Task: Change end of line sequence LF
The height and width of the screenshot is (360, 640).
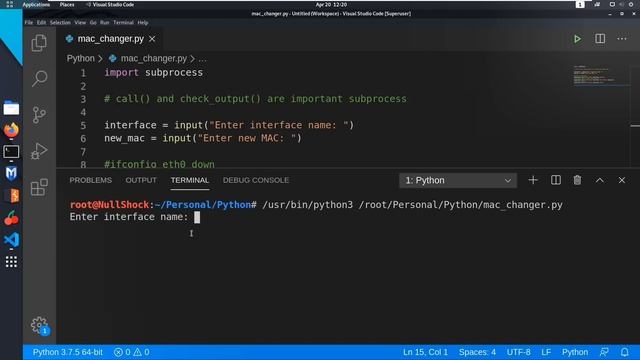Action: point(546,352)
